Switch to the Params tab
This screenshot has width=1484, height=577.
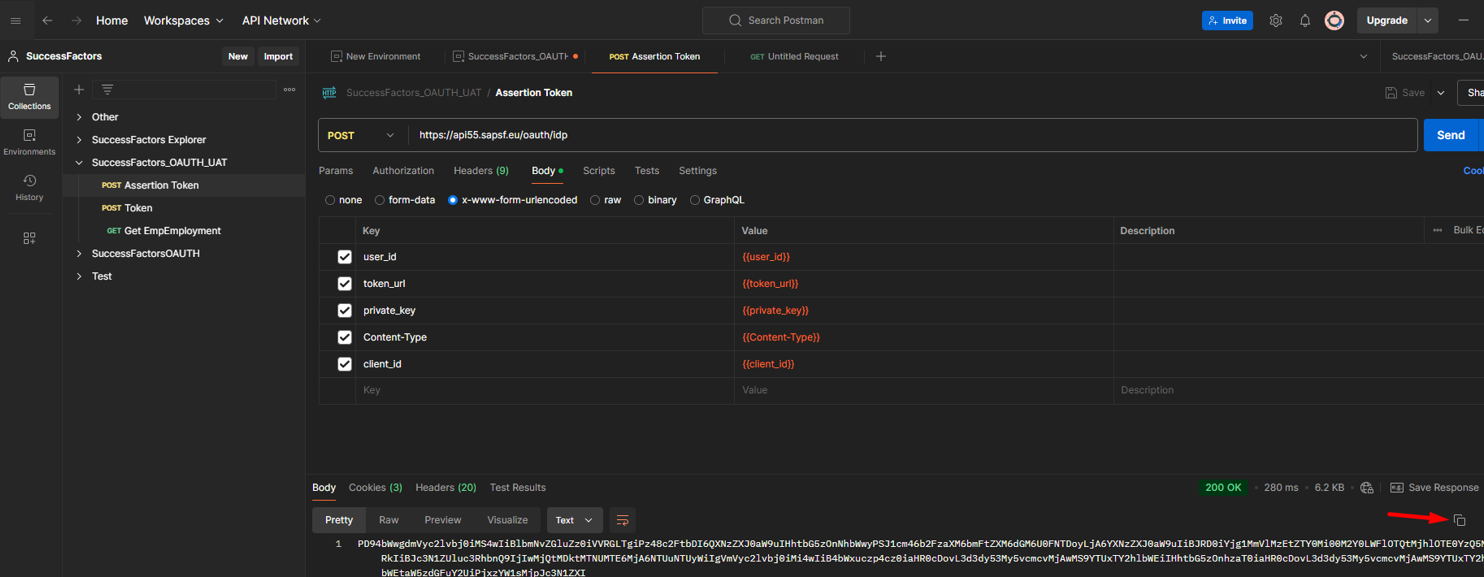(336, 171)
